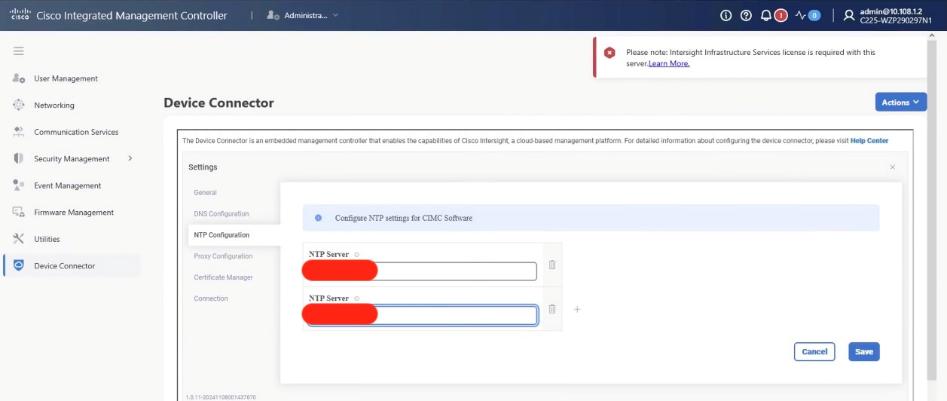Add another NTP server with plus icon
This screenshot has width=947, height=401.
click(x=577, y=309)
